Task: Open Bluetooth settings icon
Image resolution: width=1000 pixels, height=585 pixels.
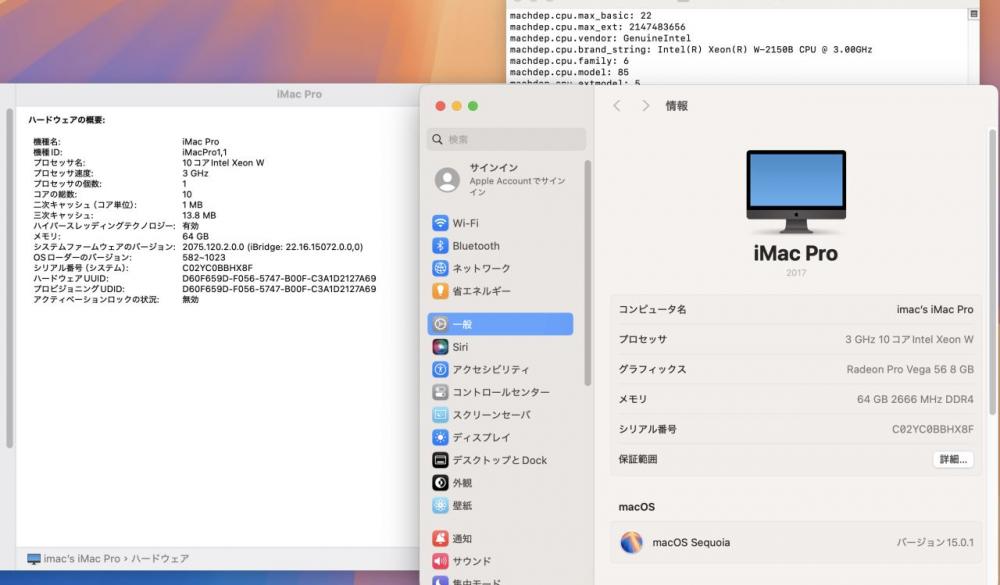Action: pos(440,246)
